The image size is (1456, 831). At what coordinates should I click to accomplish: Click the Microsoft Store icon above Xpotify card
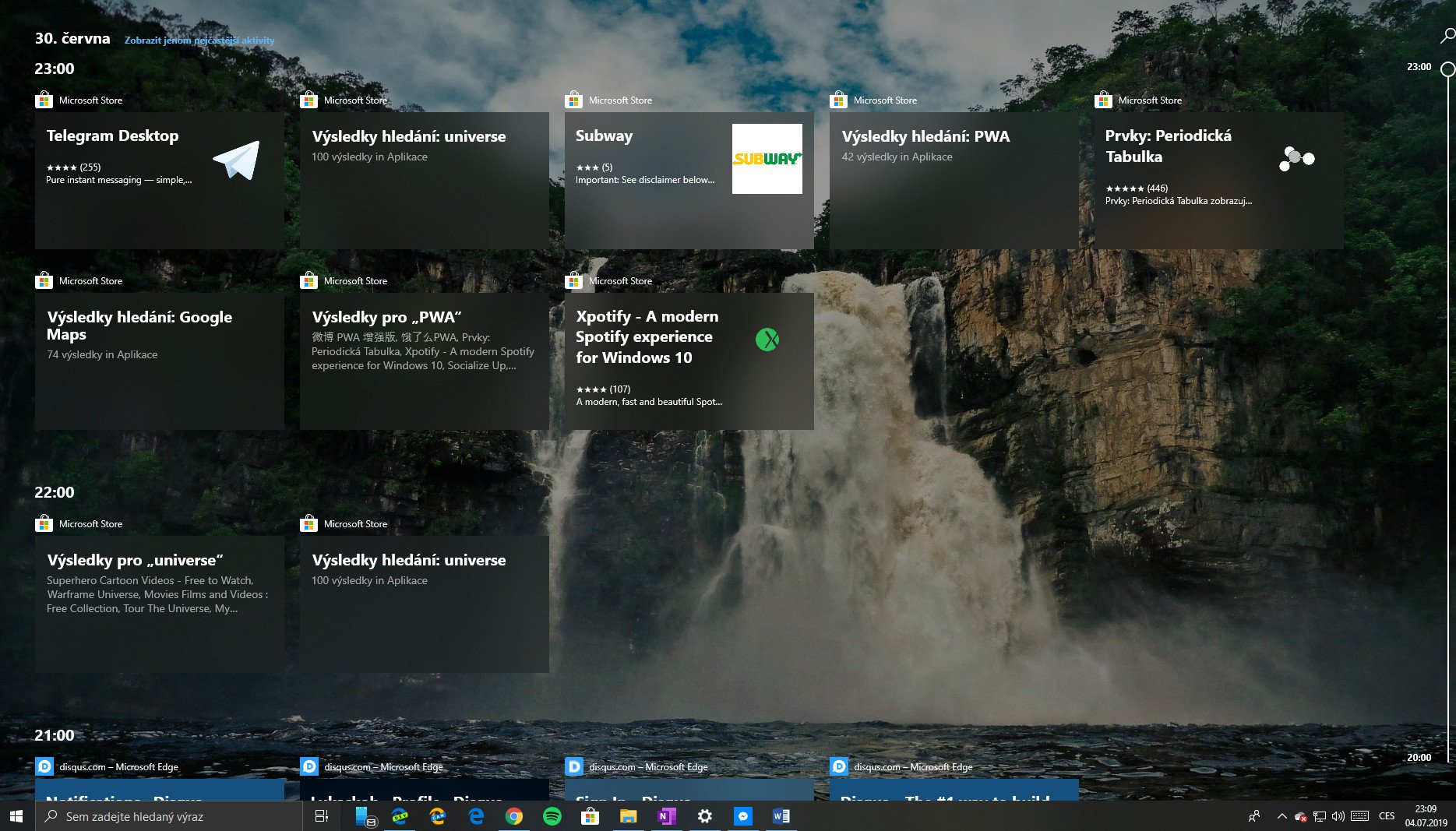click(x=573, y=280)
